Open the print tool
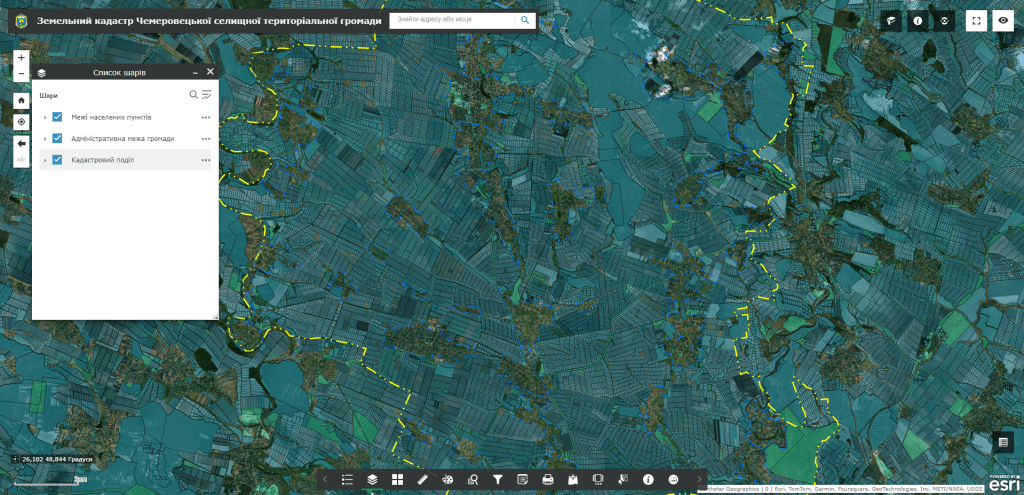 (x=548, y=479)
